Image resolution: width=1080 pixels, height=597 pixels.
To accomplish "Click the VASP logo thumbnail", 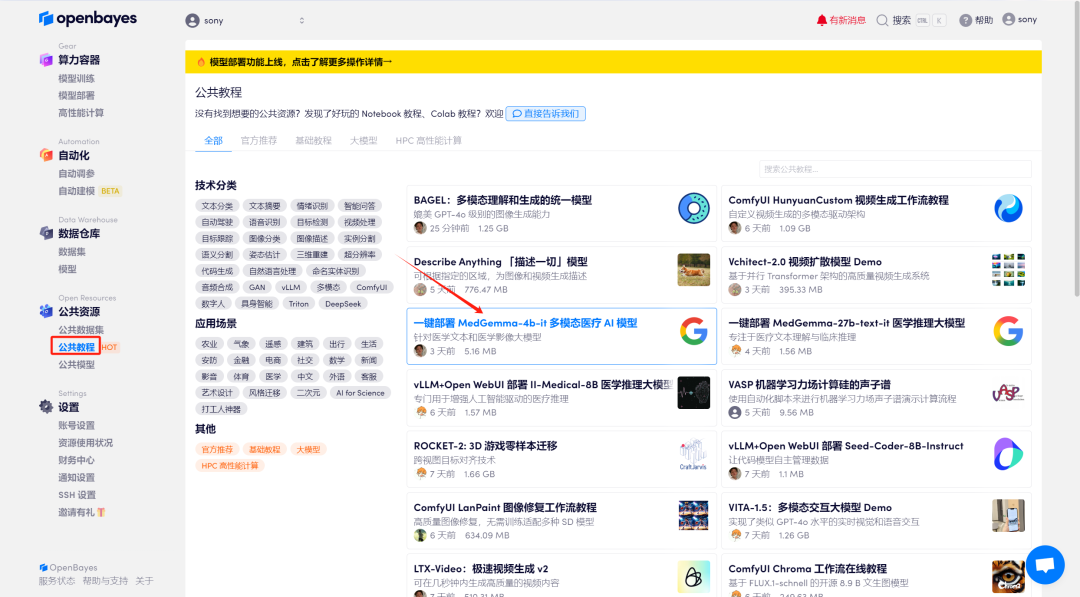I will coord(1008,392).
